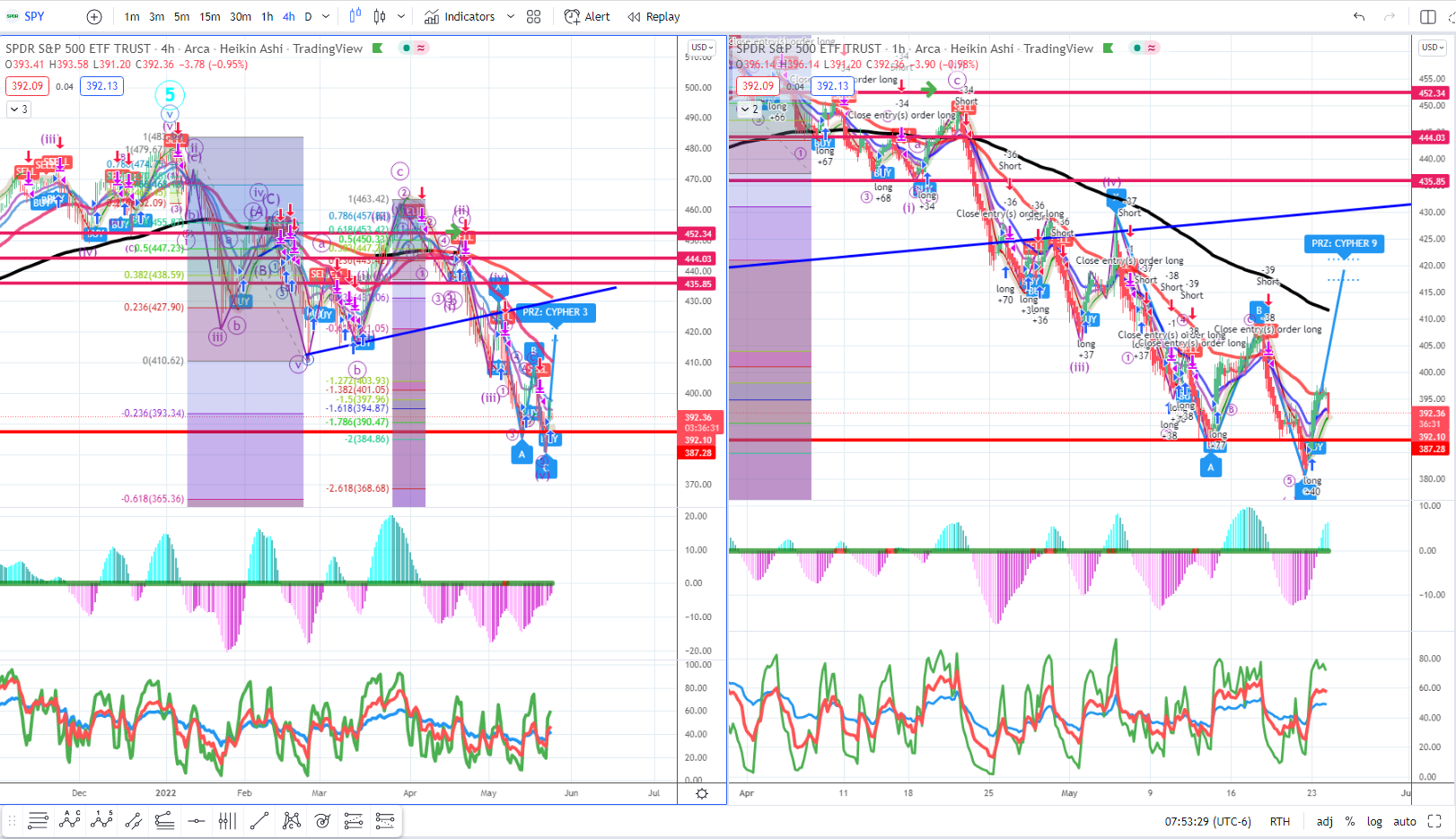Grab the drawing toolbar drag handle
Viewport: 1456px width, 839px height.
[13, 820]
